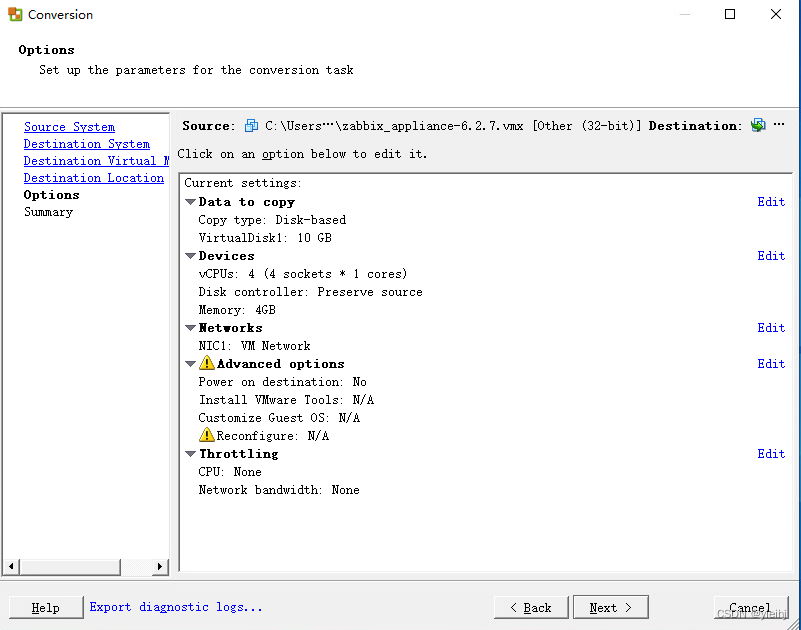This screenshot has width=801, height=630.
Task: Click 'CPU: None' throttling row
Action: (x=229, y=472)
